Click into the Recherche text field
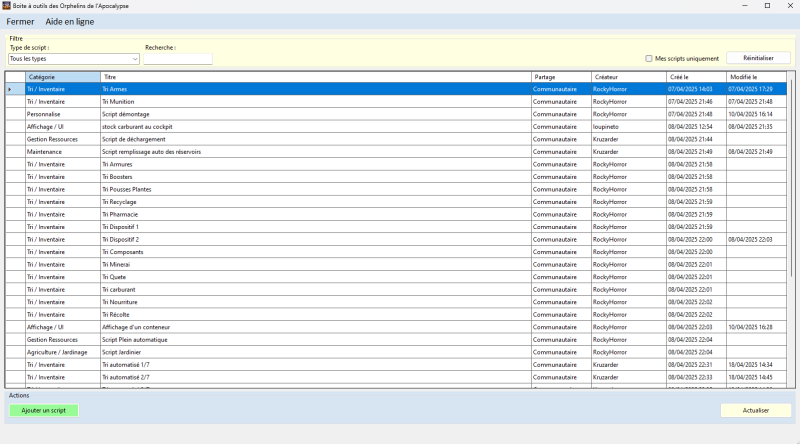Screen dimensions: 800x444 click(x=178, y=59)
